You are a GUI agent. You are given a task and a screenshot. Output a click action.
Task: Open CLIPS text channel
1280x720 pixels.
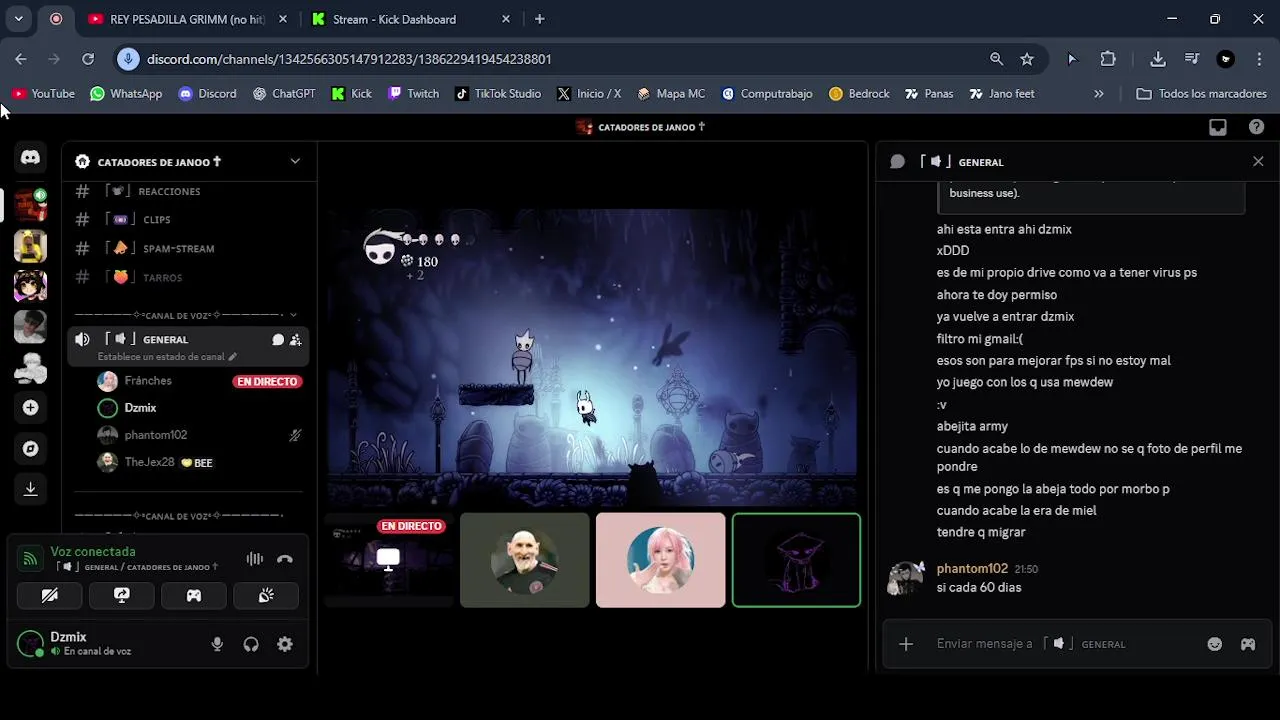tap(188, 219)
